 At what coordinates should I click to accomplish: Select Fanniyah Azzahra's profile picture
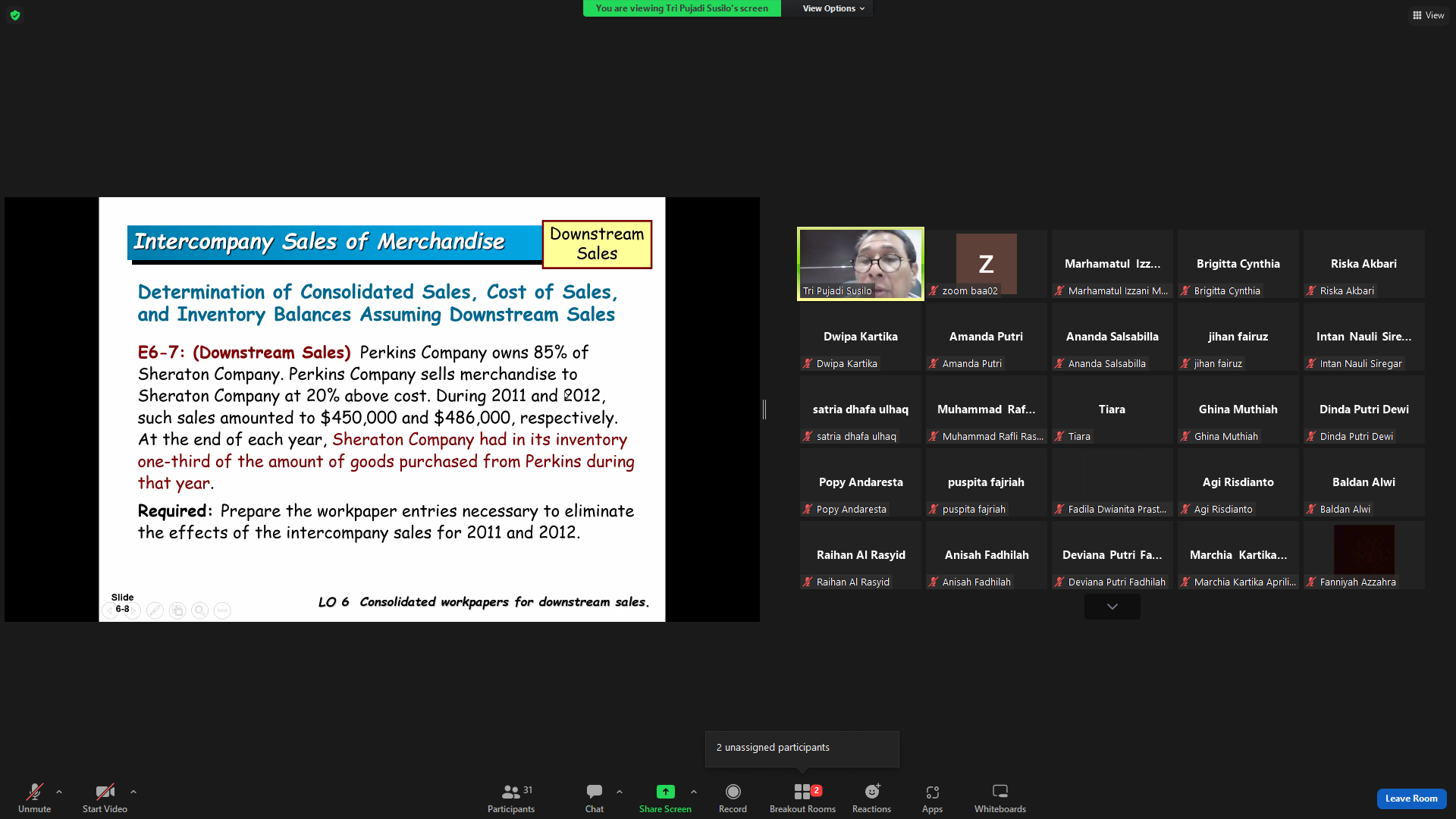click(1363, 549)
